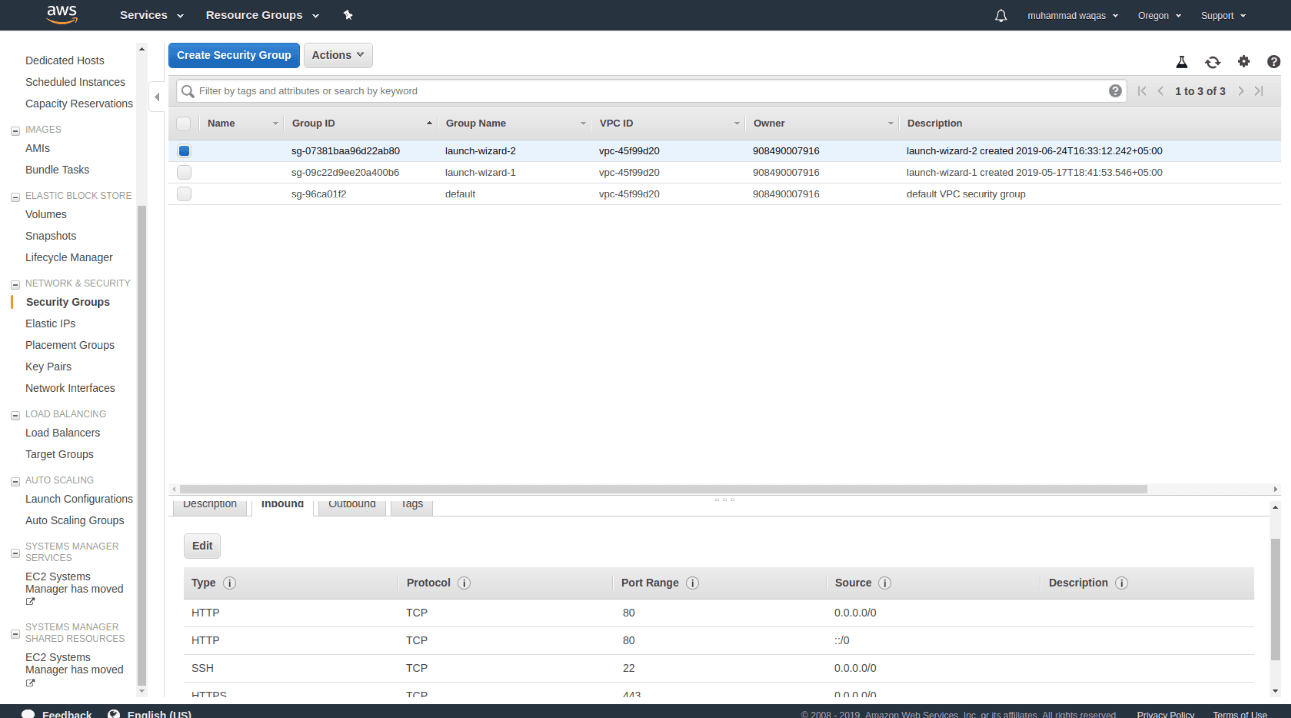1291x718 pixels.
Task: Open the Actions dropdown
Action: [x=337, y=55]
